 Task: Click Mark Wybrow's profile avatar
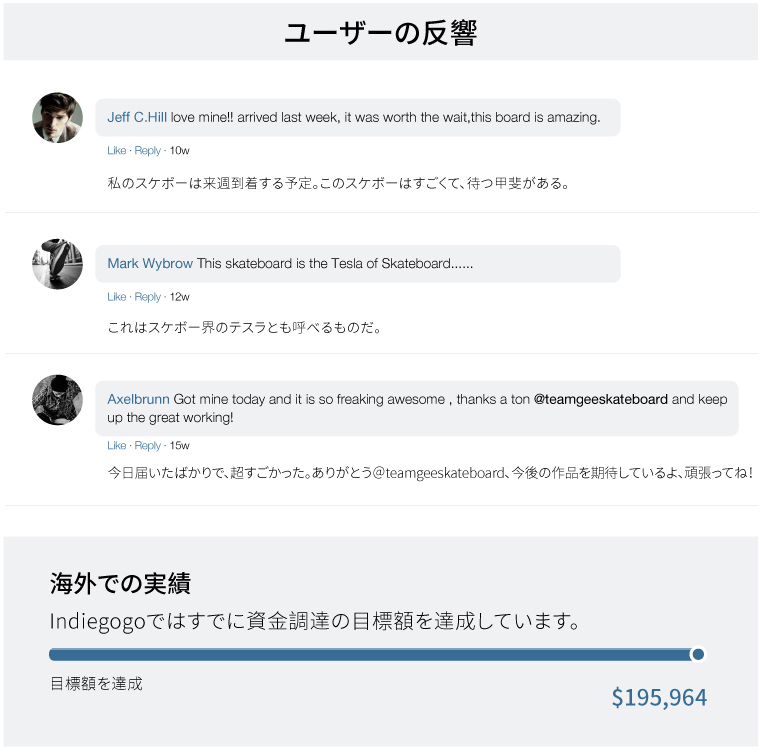(x=58, y=264)
